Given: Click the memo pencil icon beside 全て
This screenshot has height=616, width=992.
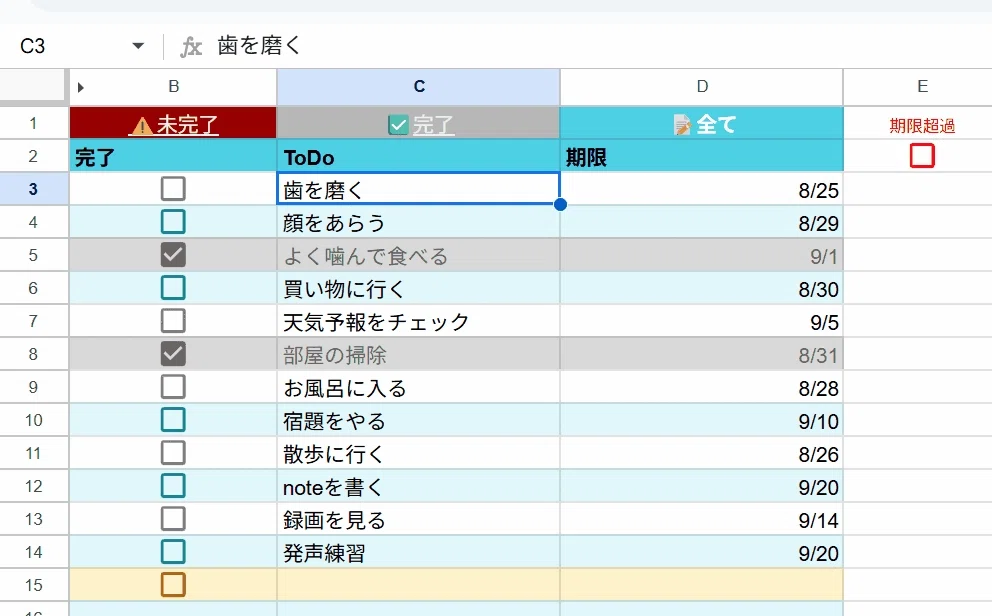Looking at the screenshot, I should click(x=682, y=125).
